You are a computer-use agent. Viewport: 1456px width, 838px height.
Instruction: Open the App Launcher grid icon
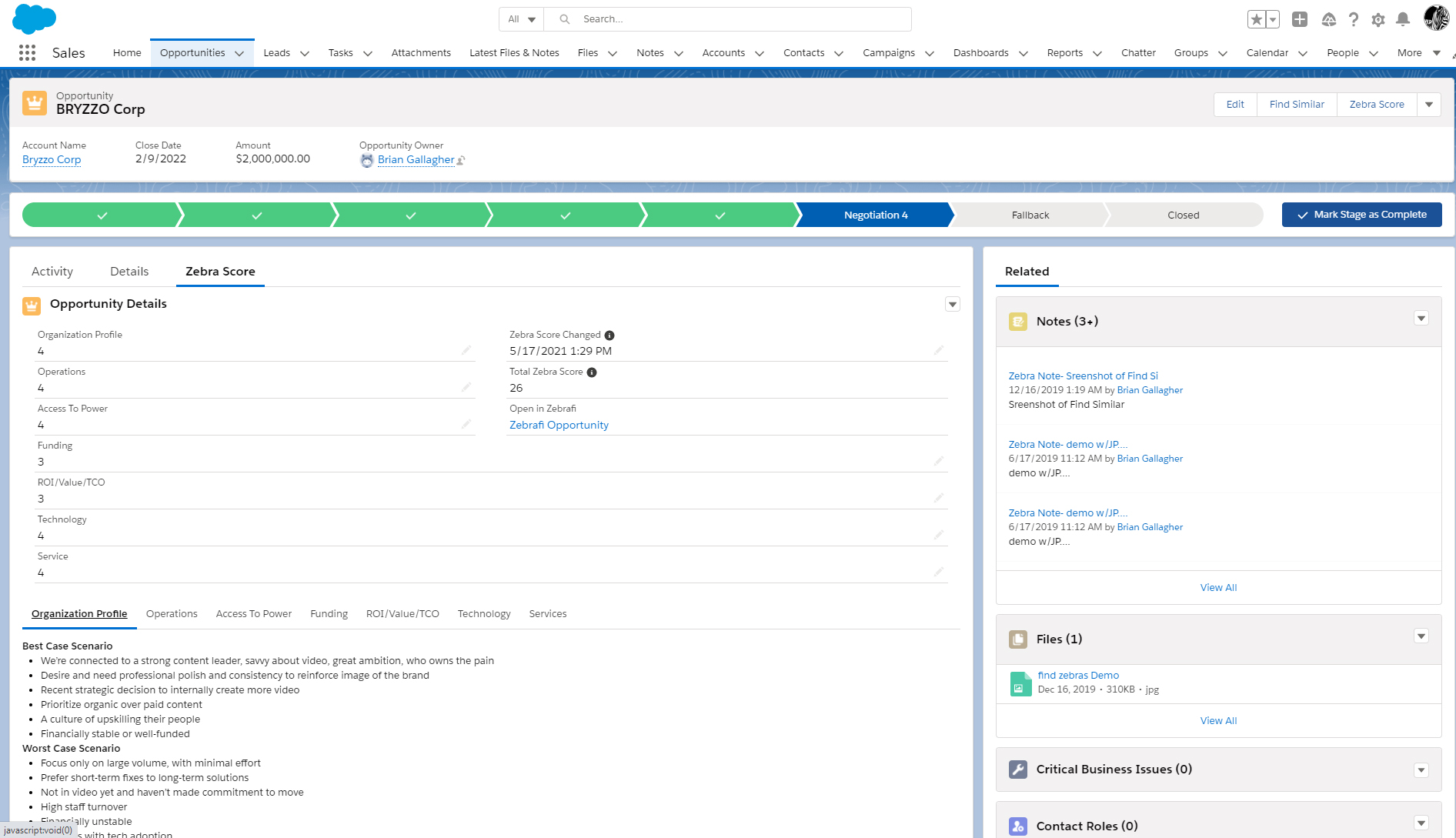pyautogui.click(x=27, y=52)
